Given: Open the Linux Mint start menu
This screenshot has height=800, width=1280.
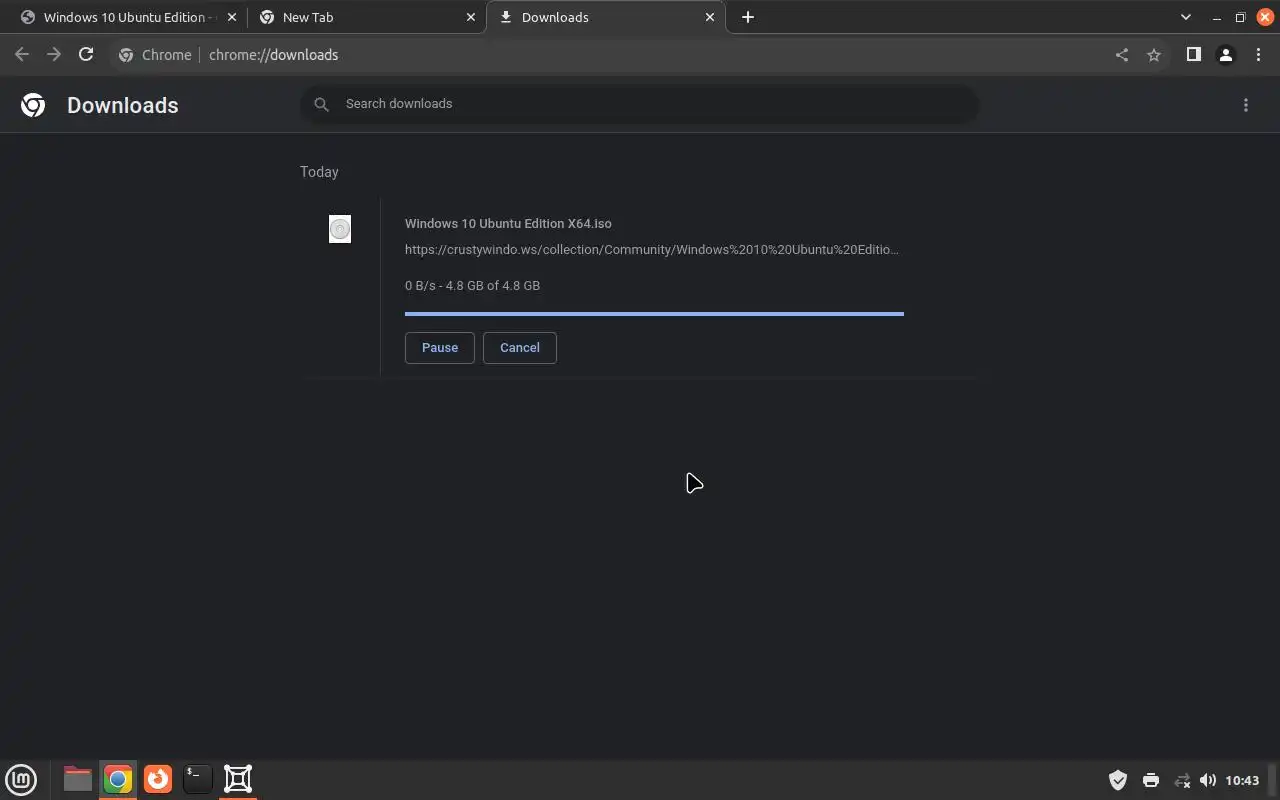Looking at the screenshot, I should 21,779.
